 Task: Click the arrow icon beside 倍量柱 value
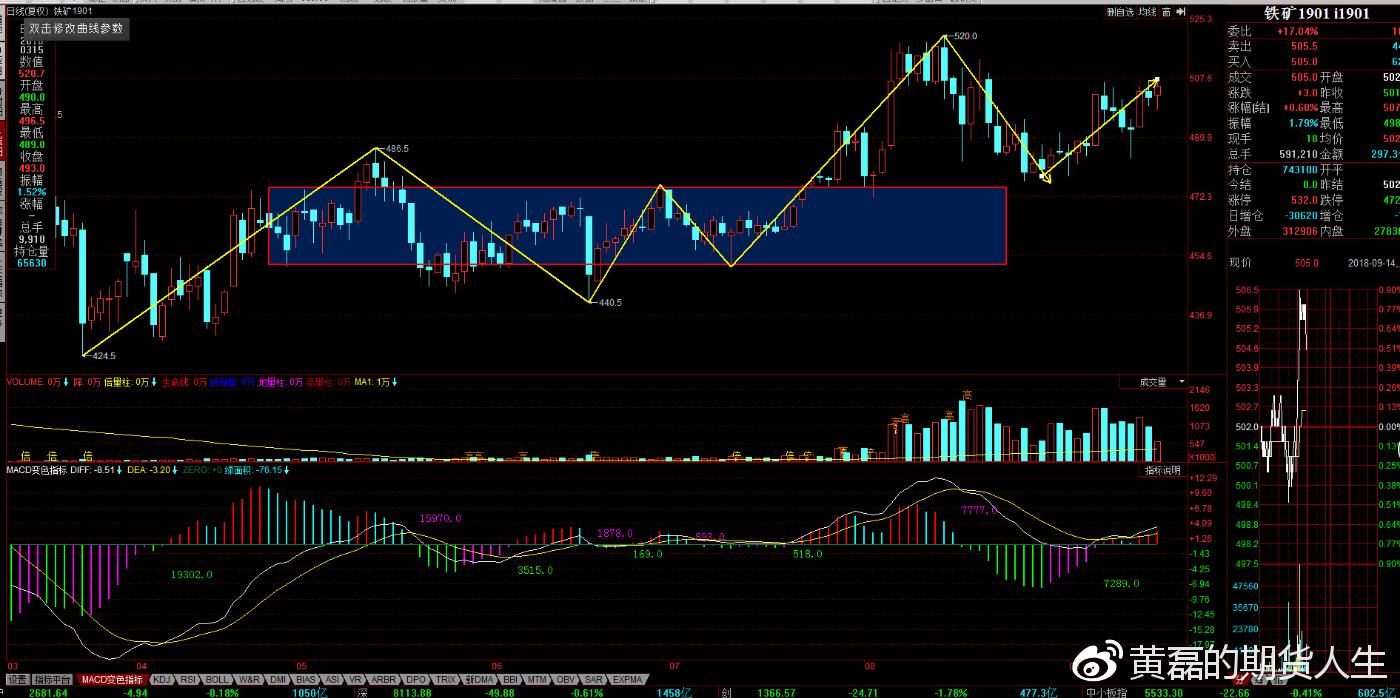(153, 382)
